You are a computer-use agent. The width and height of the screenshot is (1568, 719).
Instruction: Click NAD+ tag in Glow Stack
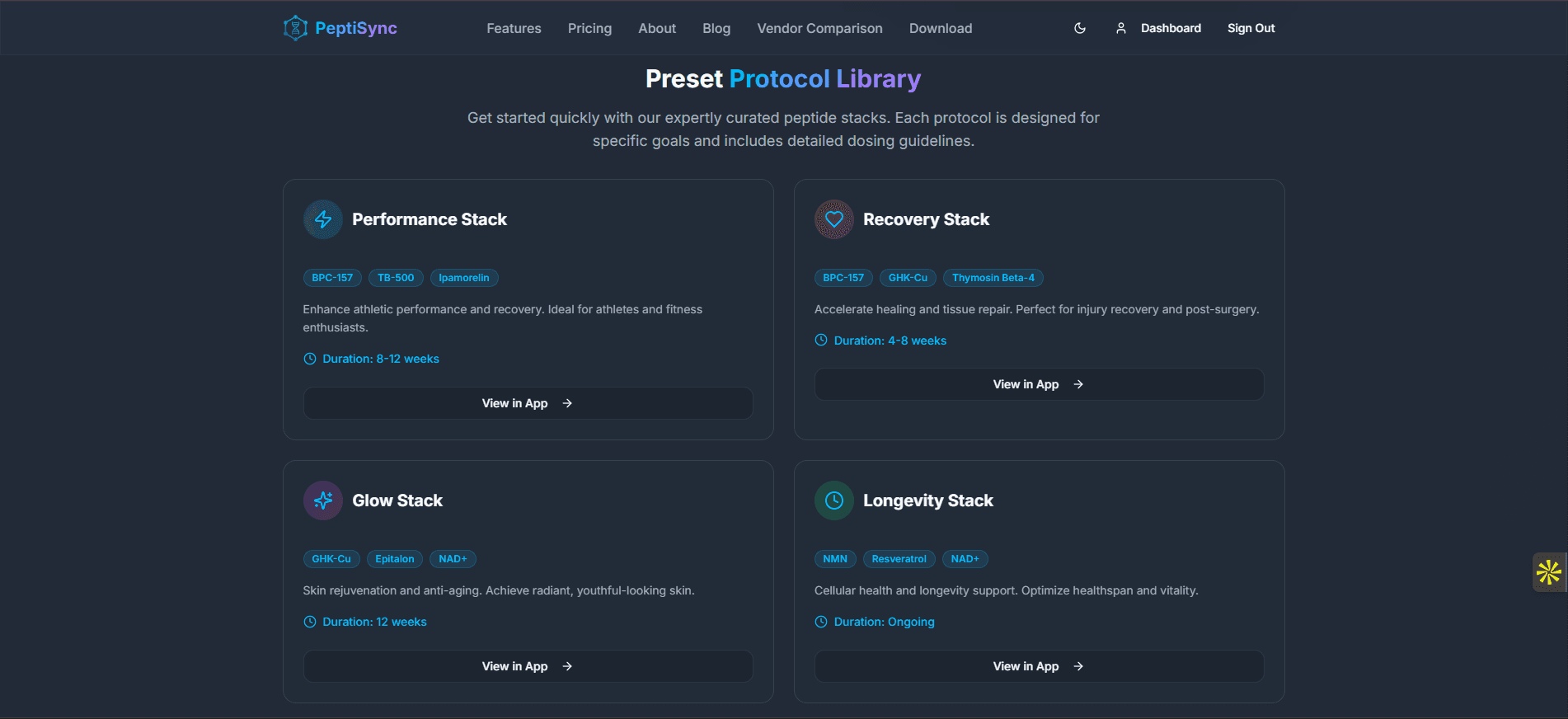[453, 559]
